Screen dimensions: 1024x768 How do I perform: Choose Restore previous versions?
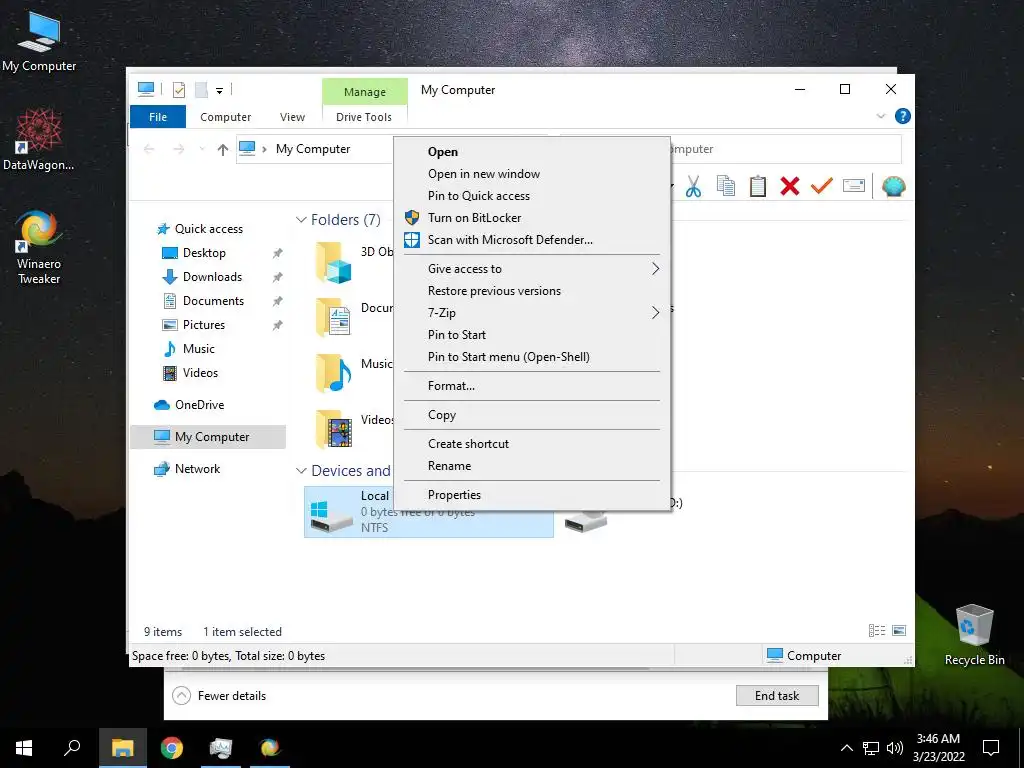(532, 291)
